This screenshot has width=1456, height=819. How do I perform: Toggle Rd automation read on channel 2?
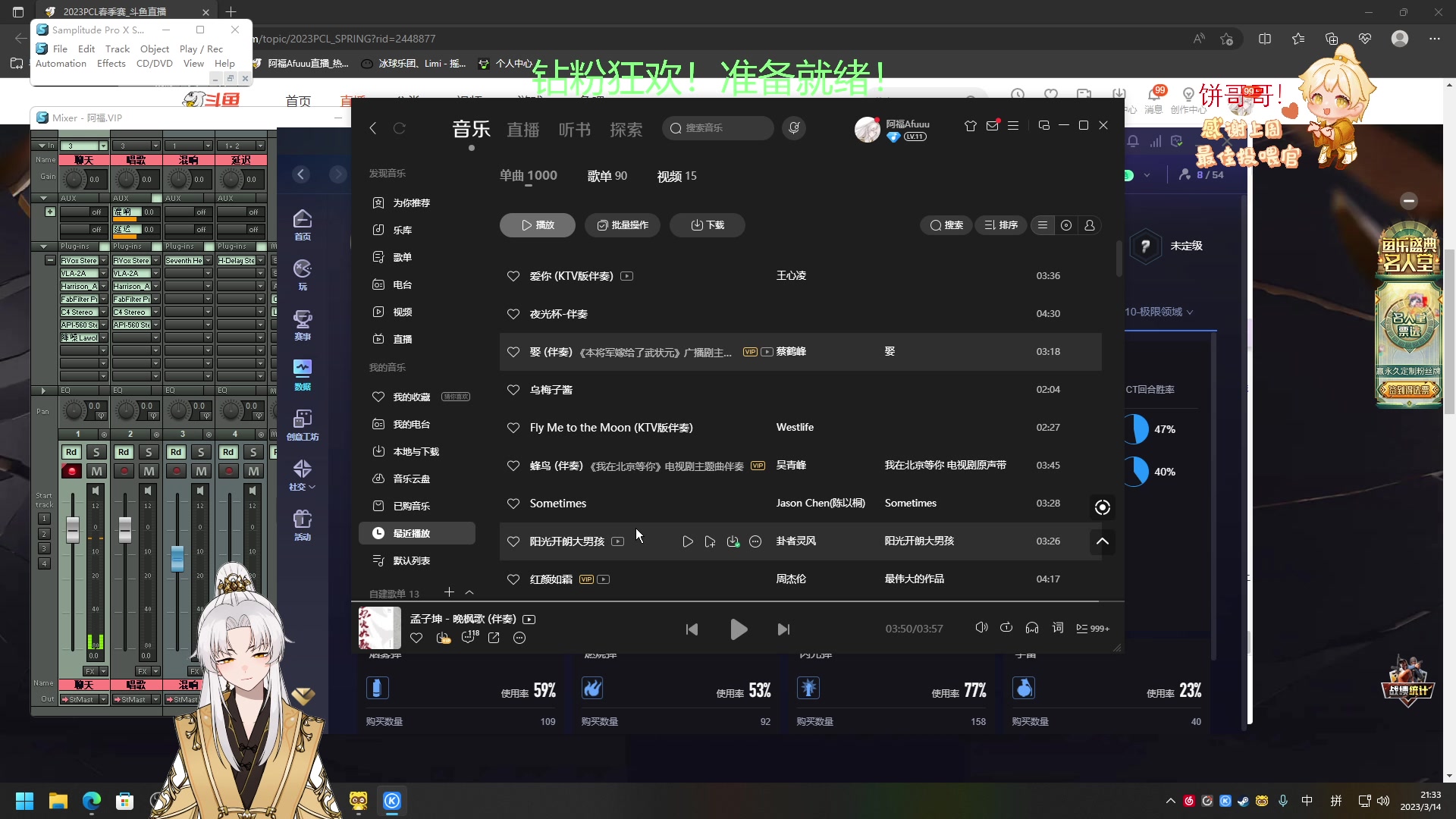(124, 452)
